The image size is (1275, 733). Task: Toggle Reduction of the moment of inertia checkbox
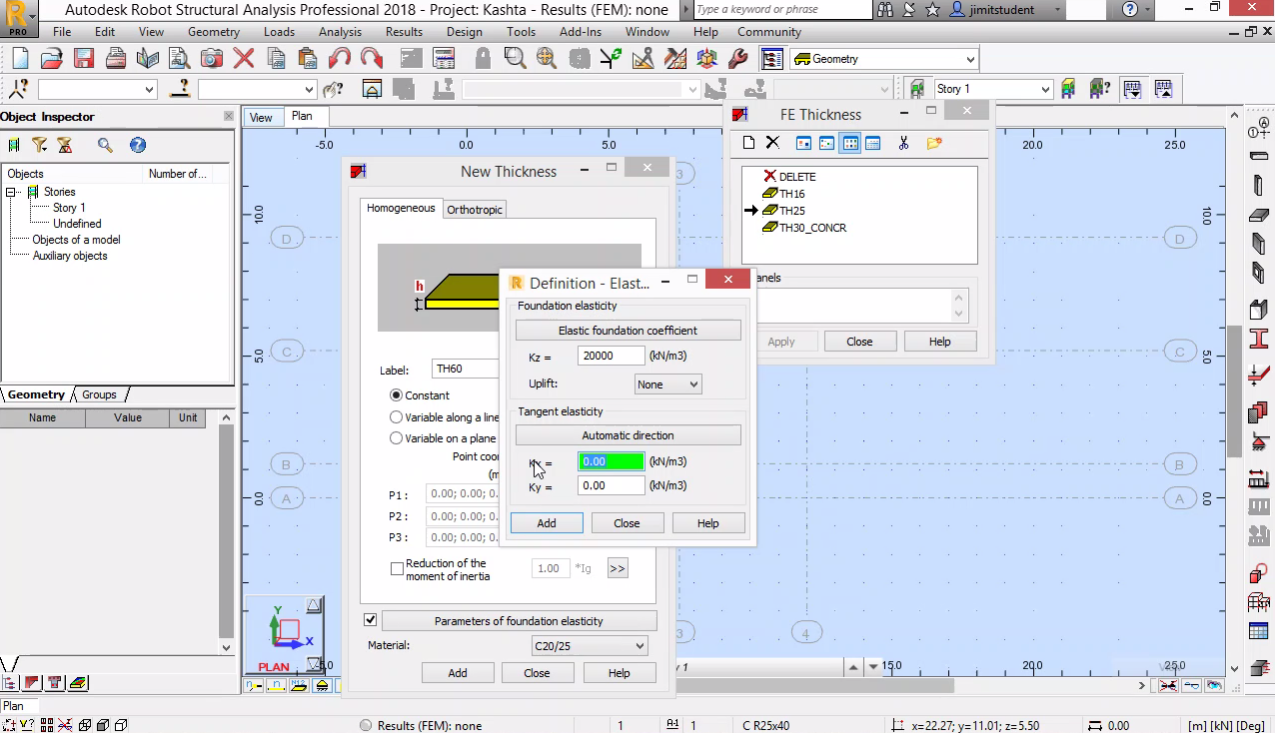(x=397, y=569)
